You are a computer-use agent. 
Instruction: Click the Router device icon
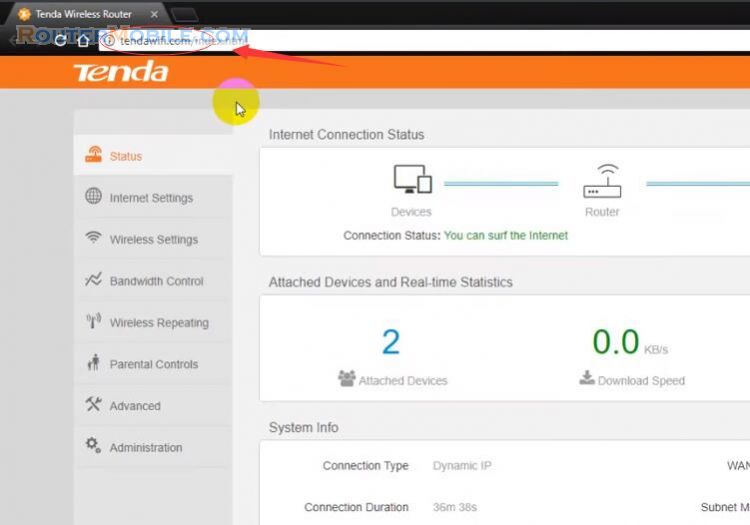(x=602, y=181)
